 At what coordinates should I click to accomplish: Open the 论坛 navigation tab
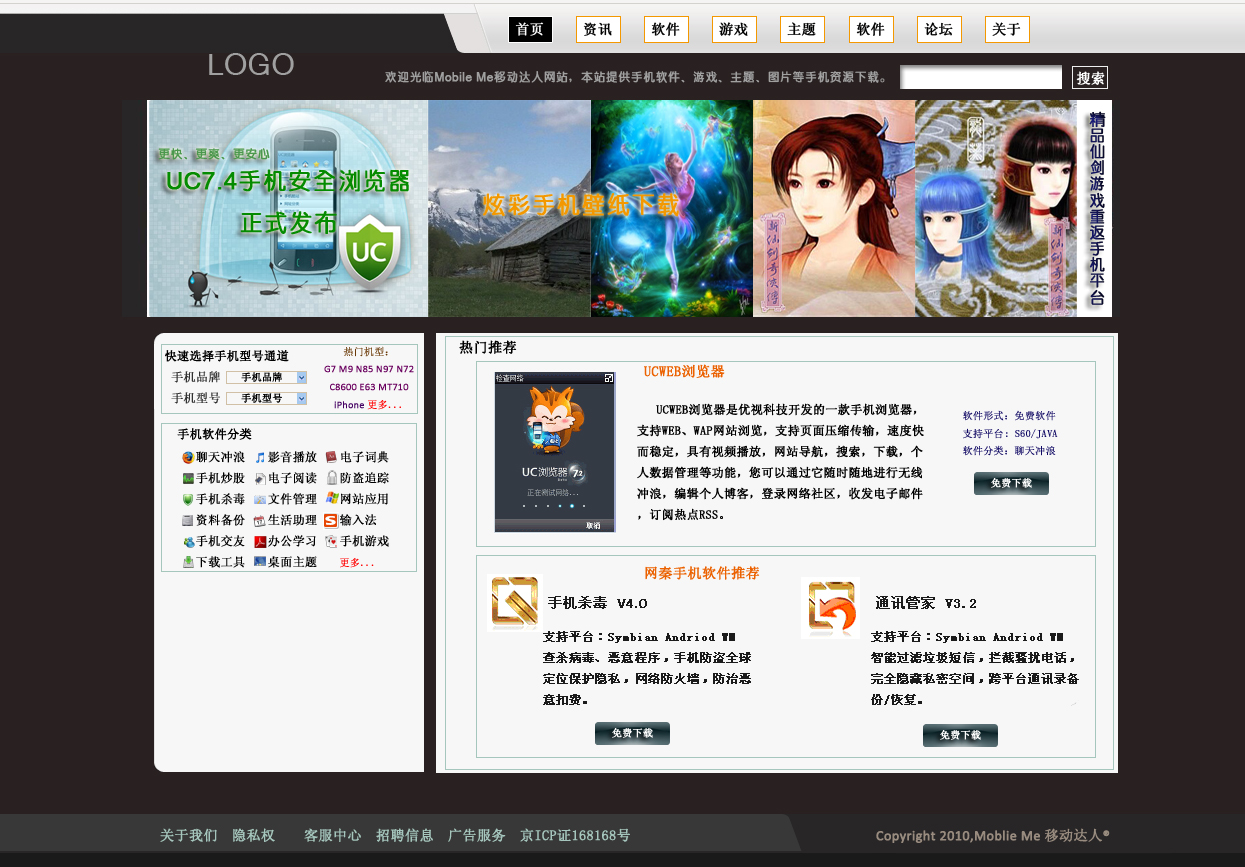pyautogui.click(x=938, y=30)
